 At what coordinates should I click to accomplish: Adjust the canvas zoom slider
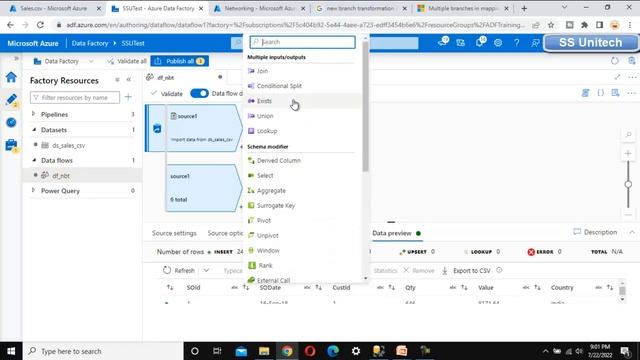point(628,184)
